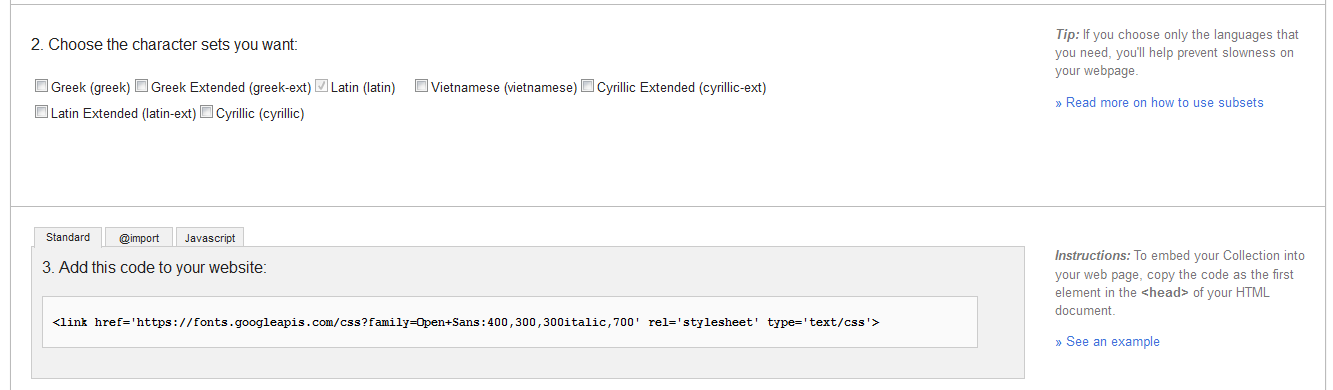Click the grayed Latin (latin) checkbox
This screenshot has height=390, width=1333.
tap(321, 86)
